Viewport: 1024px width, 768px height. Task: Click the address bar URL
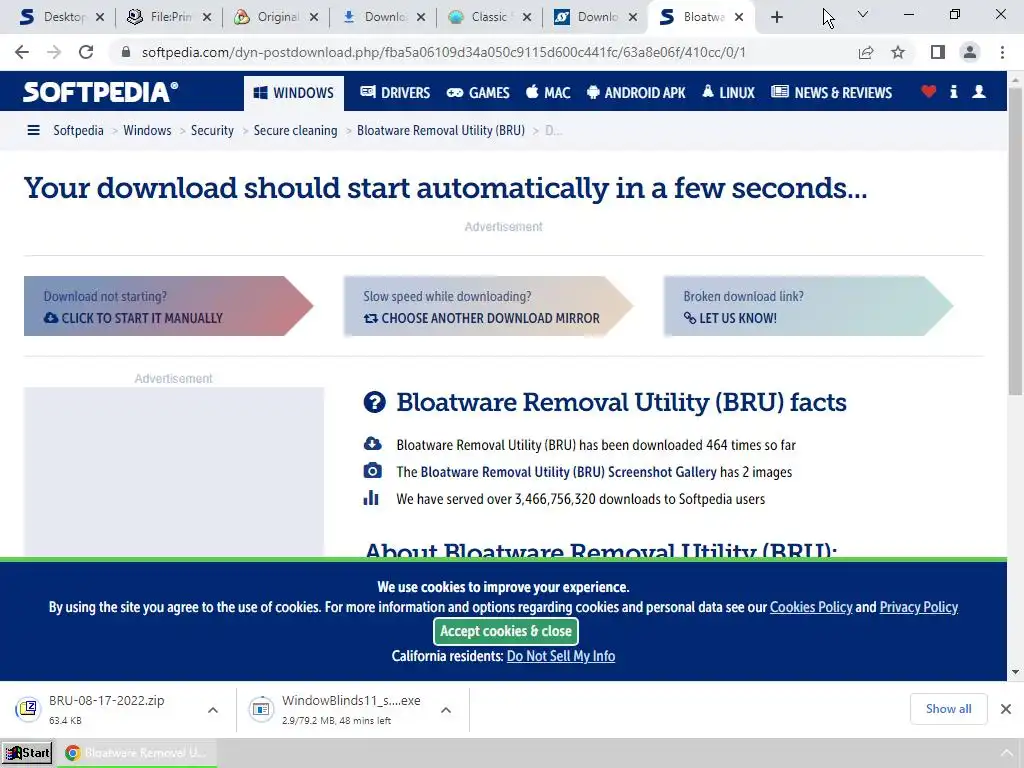[443, 52]
